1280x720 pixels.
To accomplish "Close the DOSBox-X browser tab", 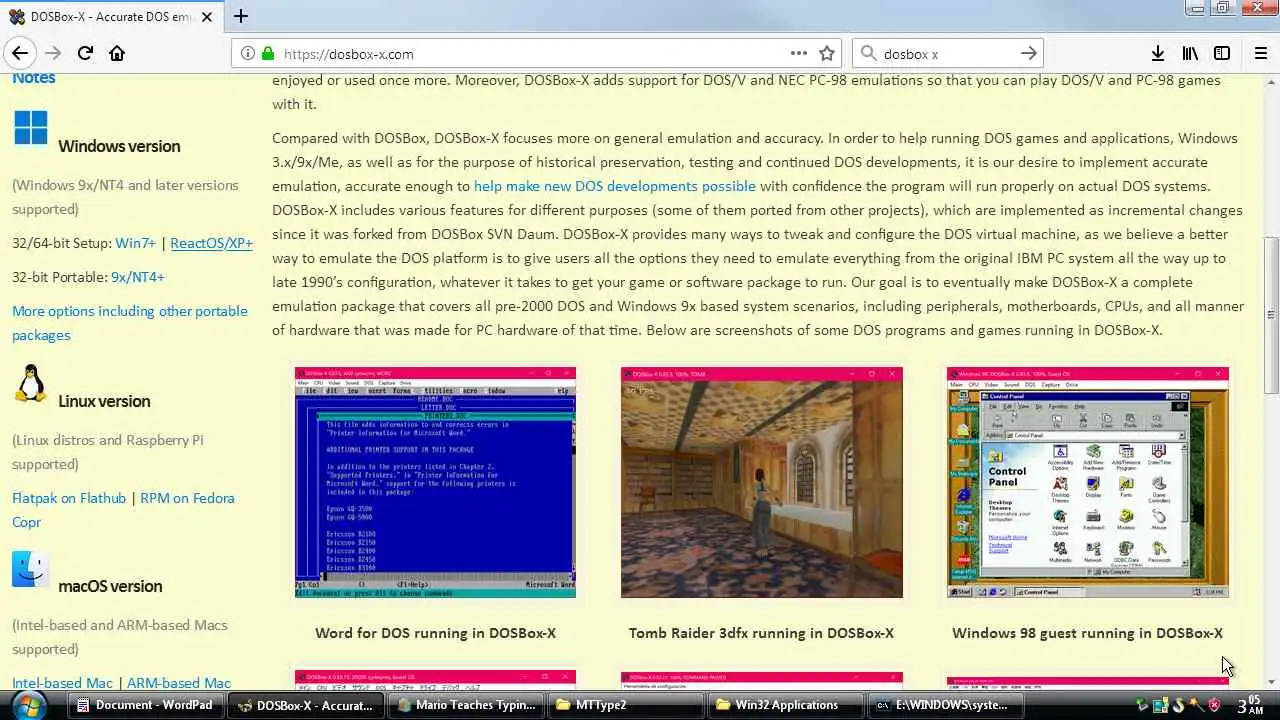I will pyautogui.click(x=207, y=17).
